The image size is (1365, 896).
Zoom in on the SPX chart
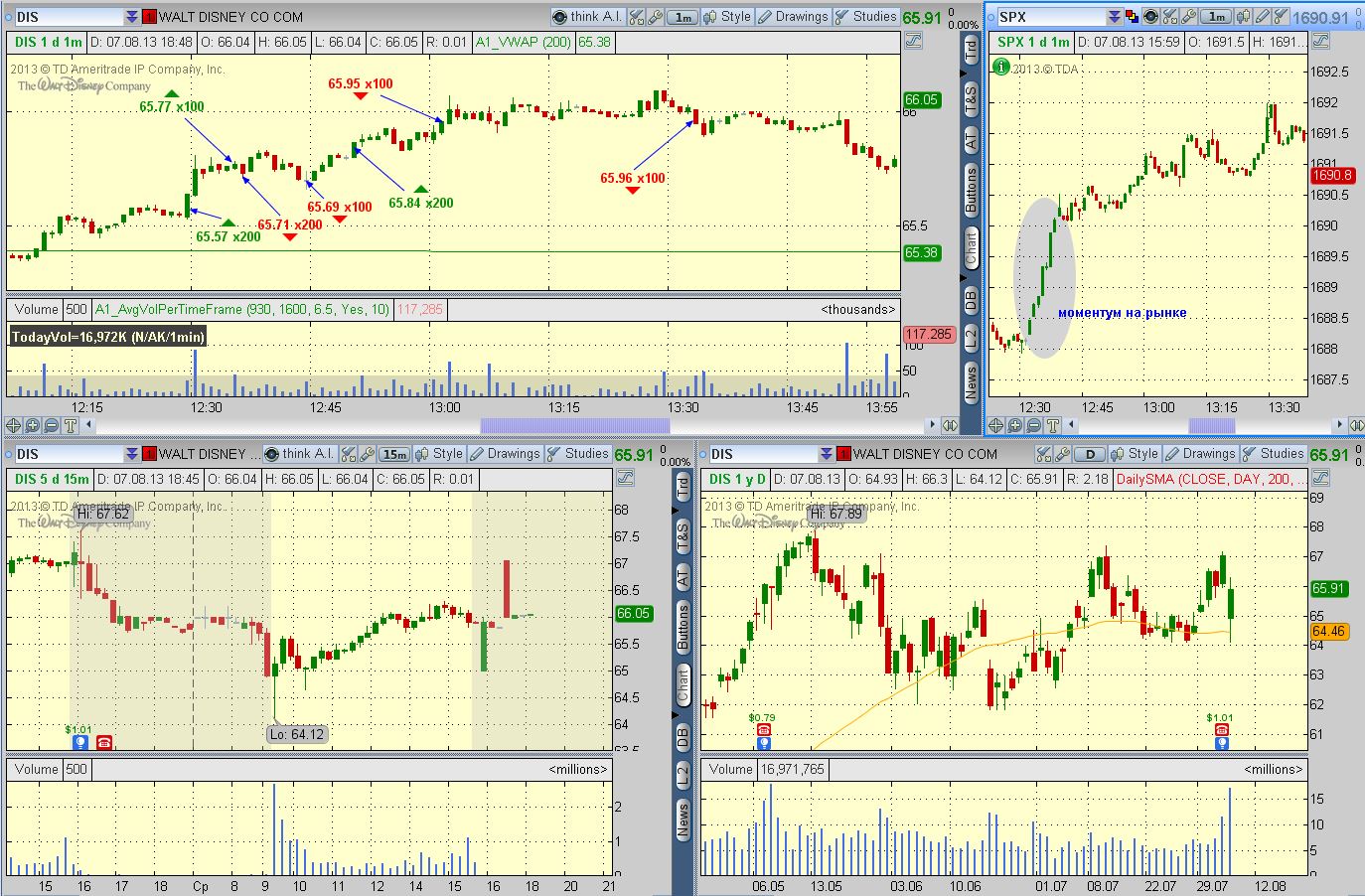click(1015, 425)
